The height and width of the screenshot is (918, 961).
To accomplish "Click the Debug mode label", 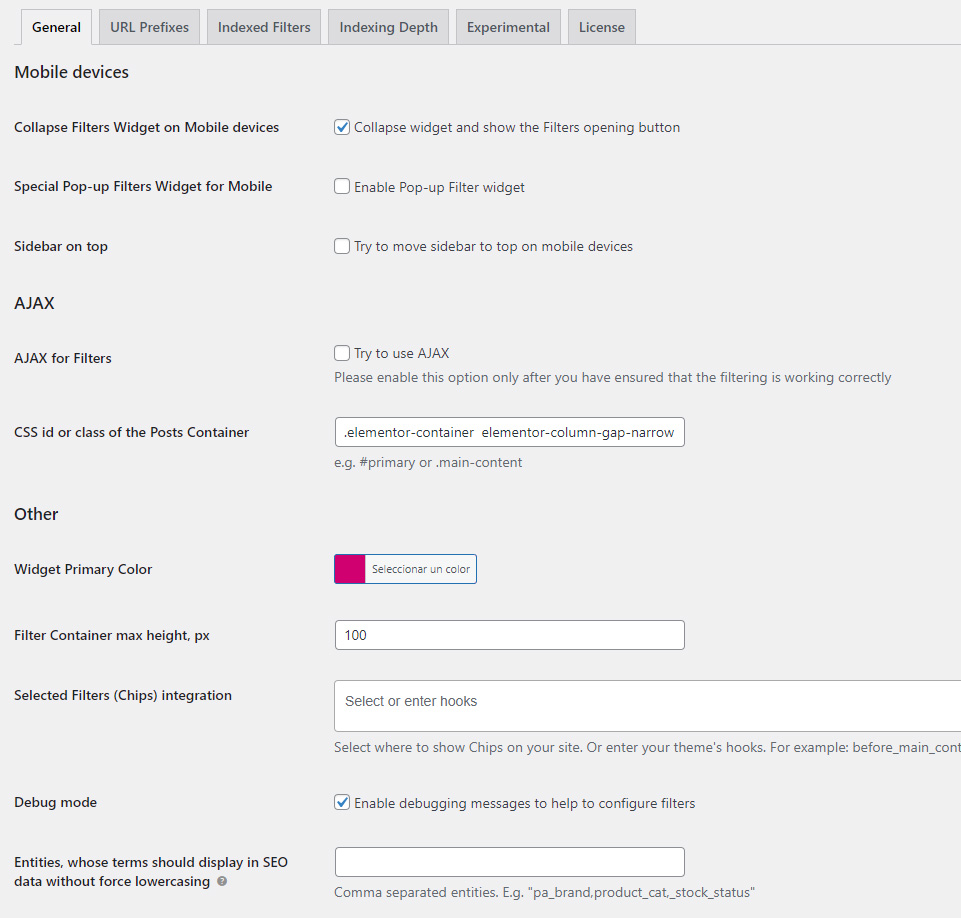I will pyautogui.click(x=55, y=802).
